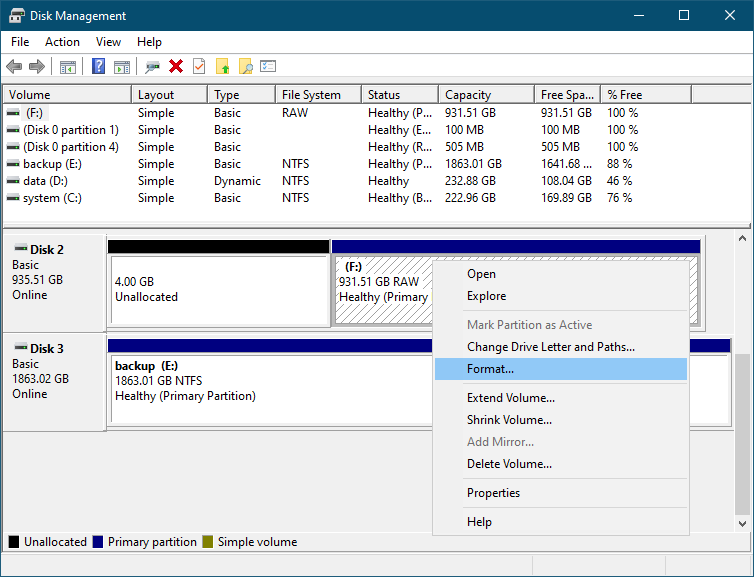Click drive icon beside system (C:)
The image size is (754, 577).
point(13,198)
